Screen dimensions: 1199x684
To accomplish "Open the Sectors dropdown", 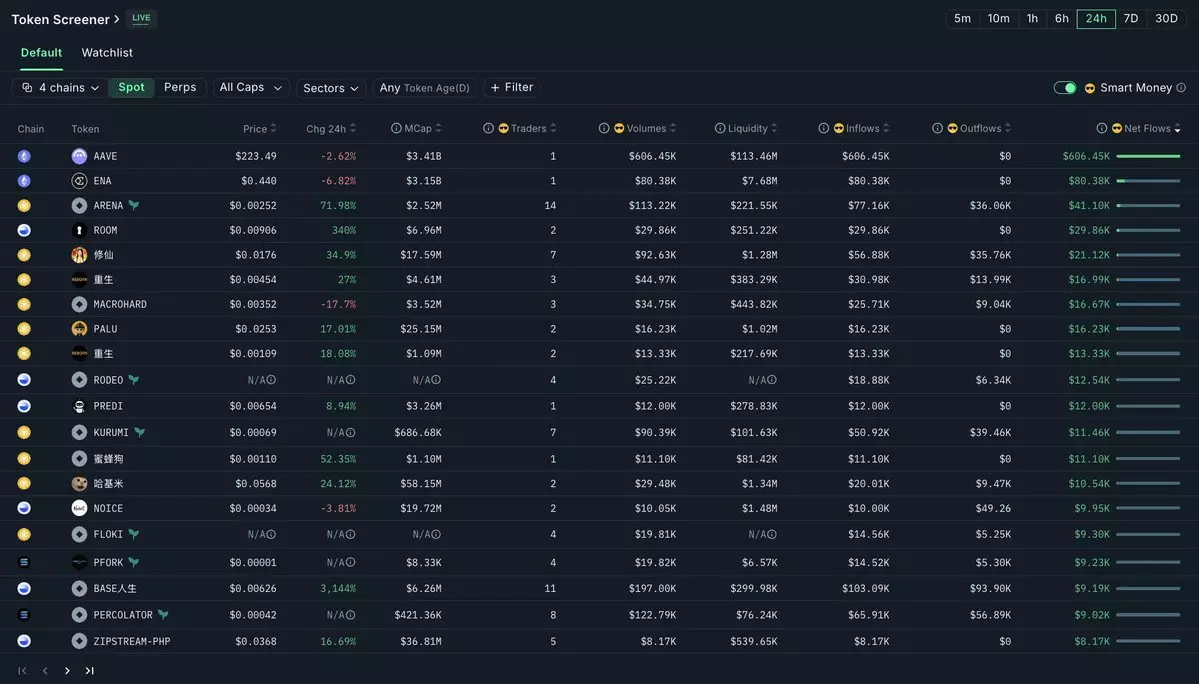I will point(330,88).
